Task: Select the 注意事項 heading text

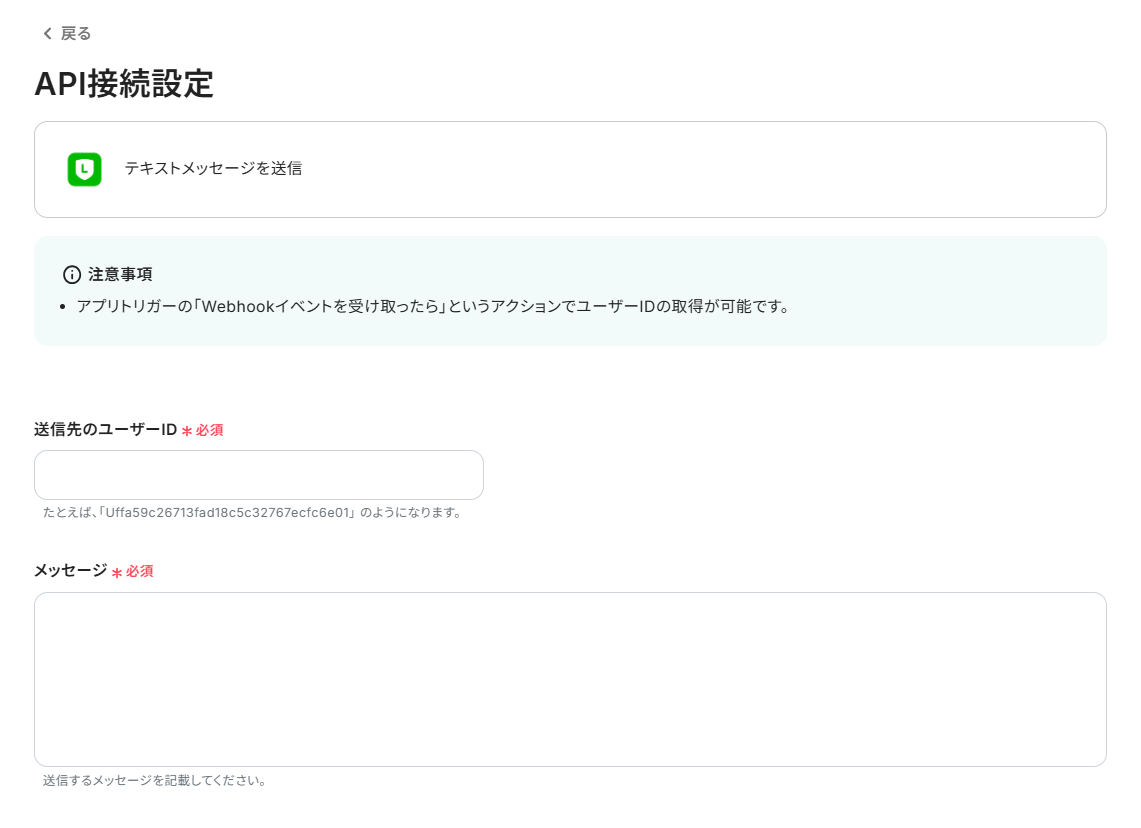Action: [x=119, y=273]
